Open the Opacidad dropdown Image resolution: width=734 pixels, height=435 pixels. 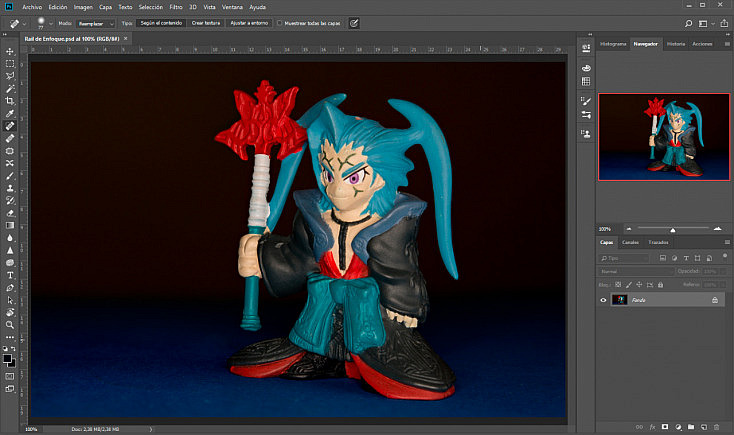pyautogui.click(x=714, y=272)
